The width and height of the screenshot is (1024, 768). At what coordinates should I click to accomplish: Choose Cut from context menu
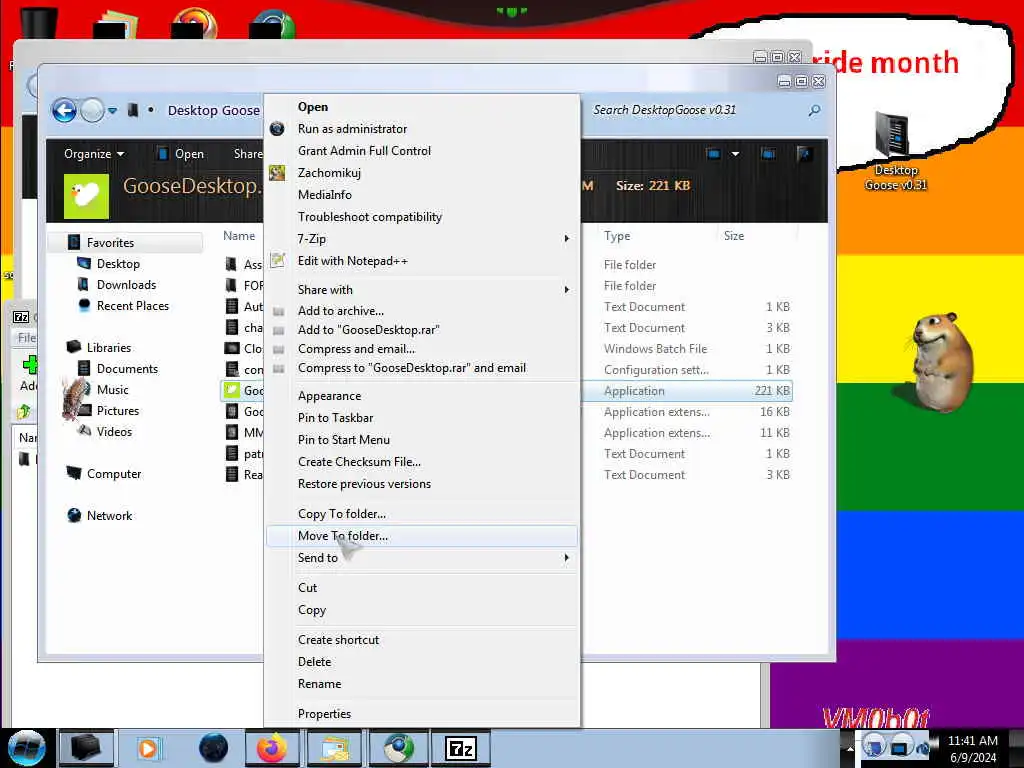[421, 588]
